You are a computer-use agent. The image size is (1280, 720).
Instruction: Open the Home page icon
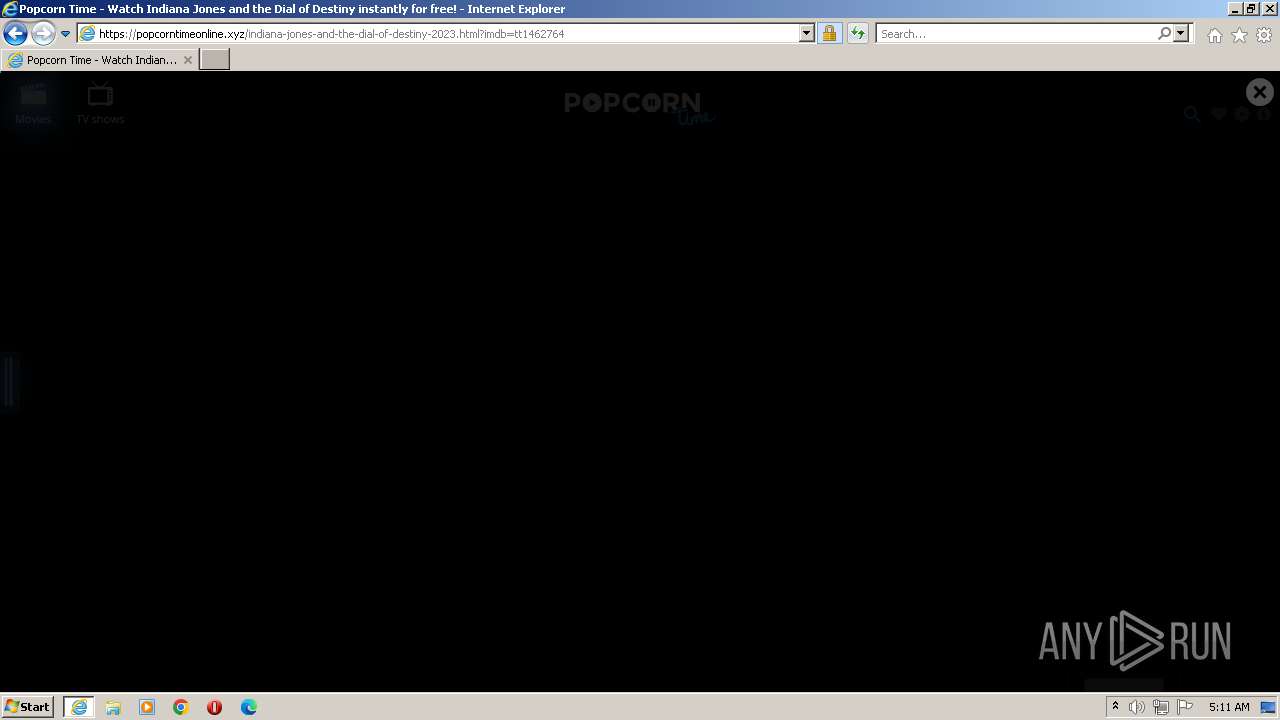pos(1214,35)
